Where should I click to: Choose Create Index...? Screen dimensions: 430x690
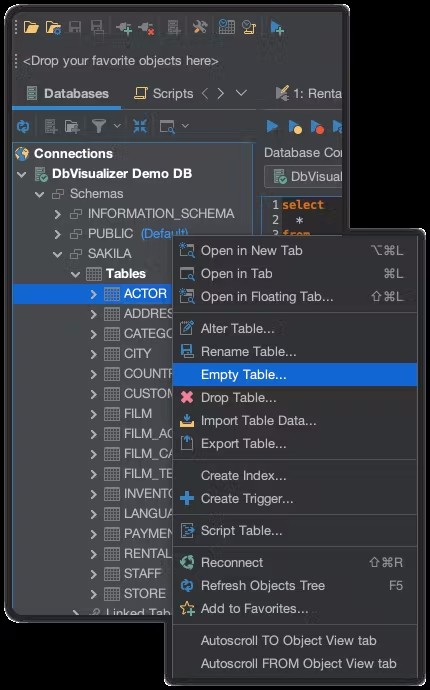pyautogui.click(x=294, y=476)
